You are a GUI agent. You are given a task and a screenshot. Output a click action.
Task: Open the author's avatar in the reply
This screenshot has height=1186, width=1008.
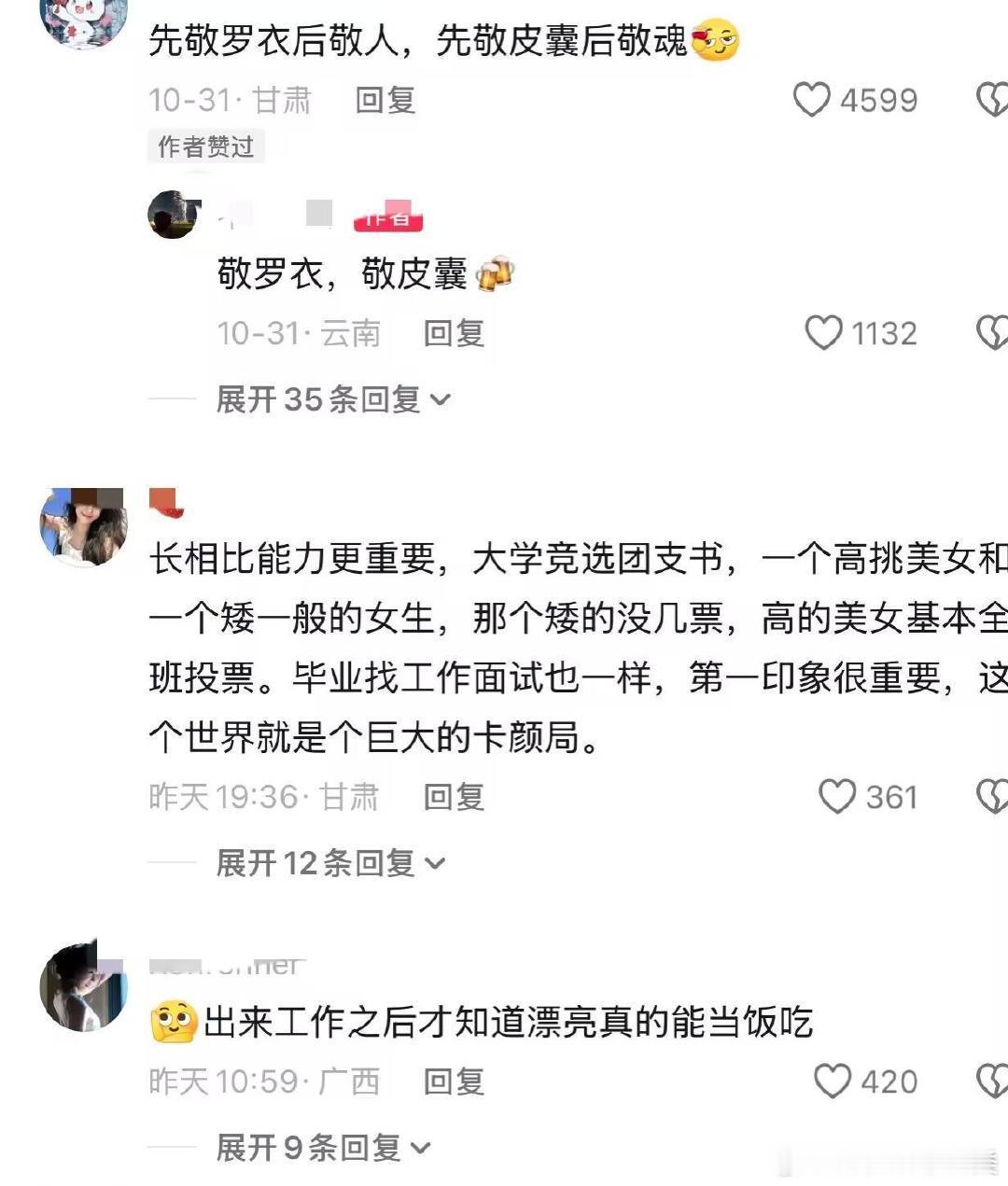[x=175, y=215]
